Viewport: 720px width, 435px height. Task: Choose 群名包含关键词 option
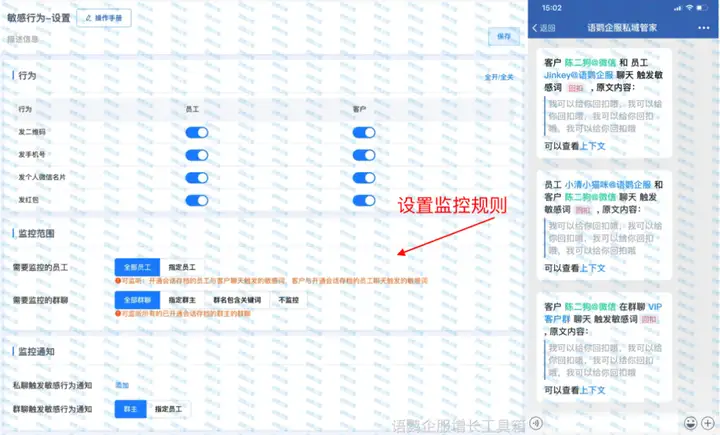pos(236,300)
